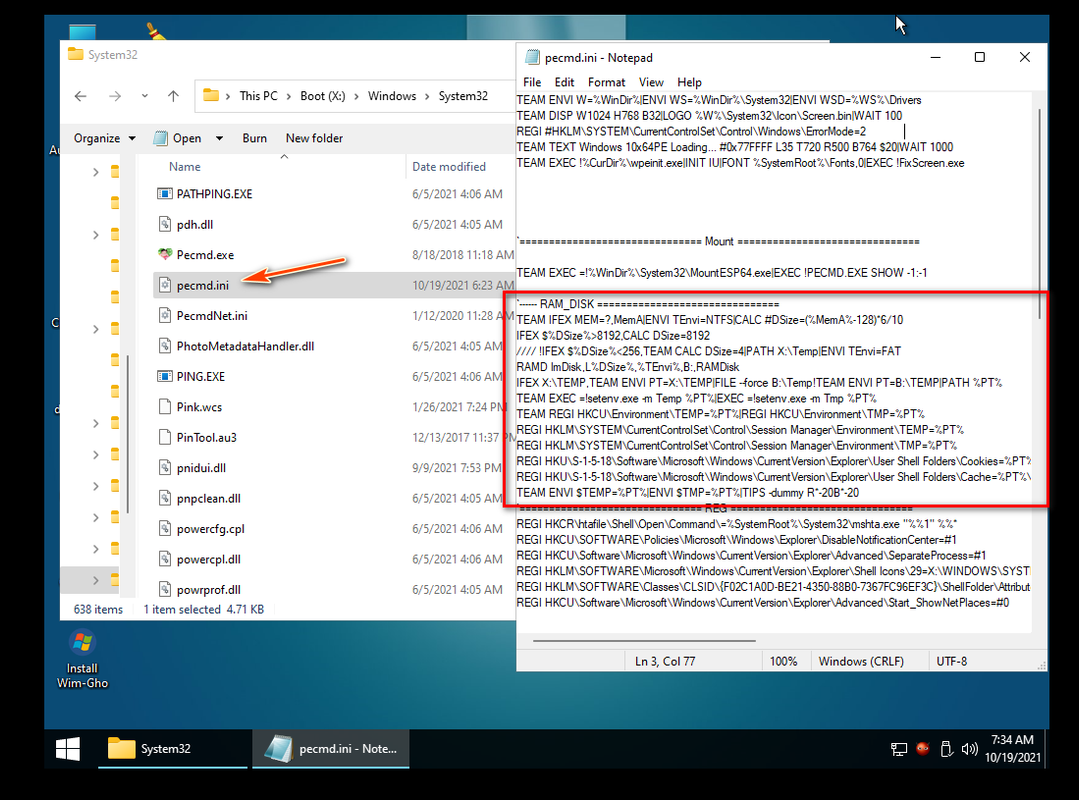The width and height of the screenshot is (1079, 800).
Task: Switch to pecmd.ini Notepad taskbar button
Action: [x=331, y=749]
